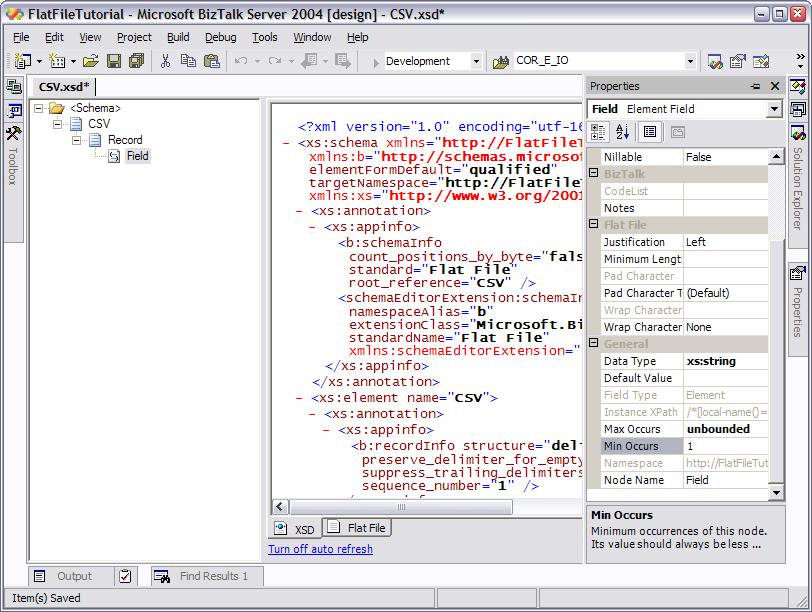Collapse the Record tree node
The width and height of the screenshot is (812, 612).
(77, 140)
